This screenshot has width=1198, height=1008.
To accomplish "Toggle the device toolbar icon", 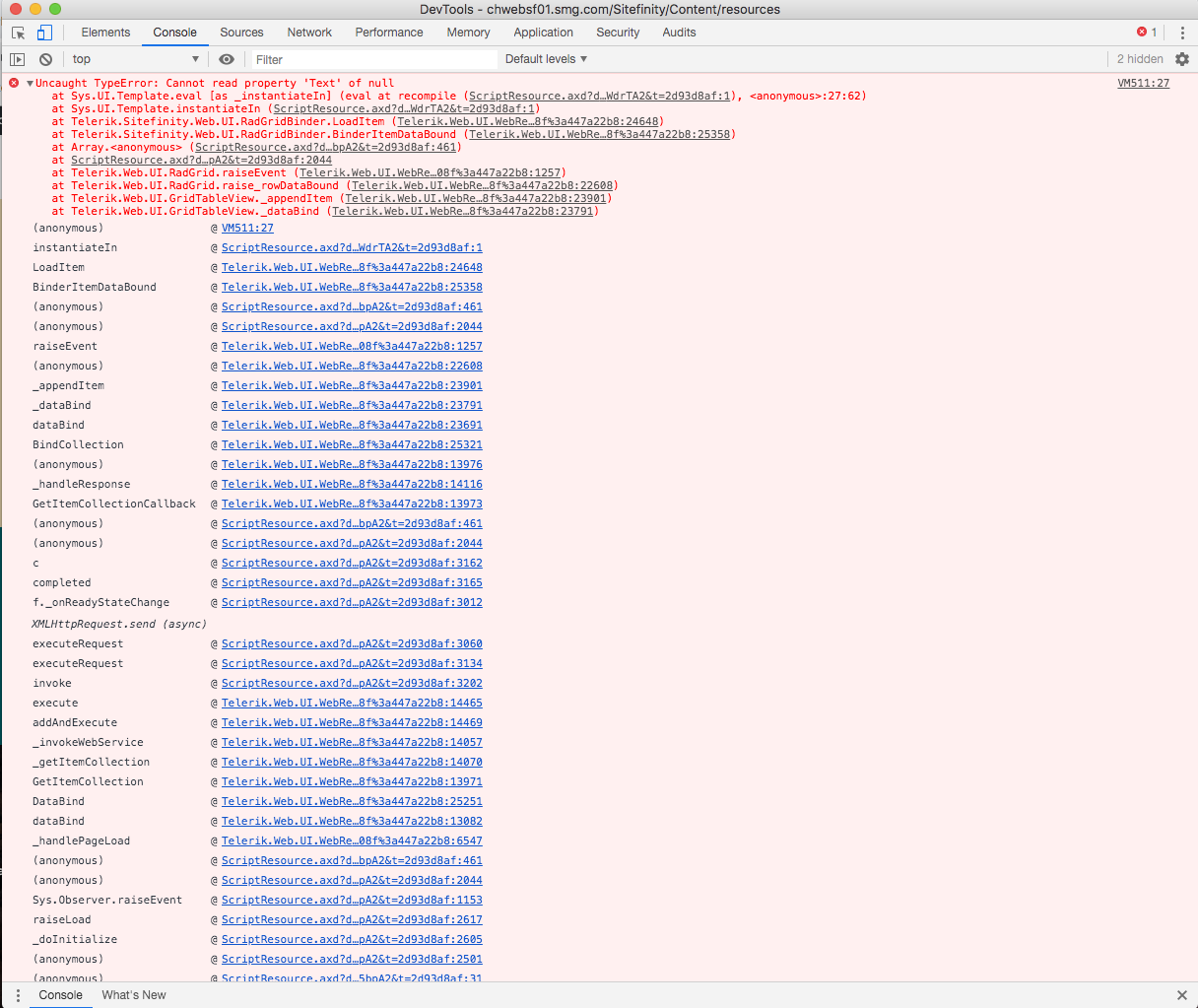I will coord(44,33).
